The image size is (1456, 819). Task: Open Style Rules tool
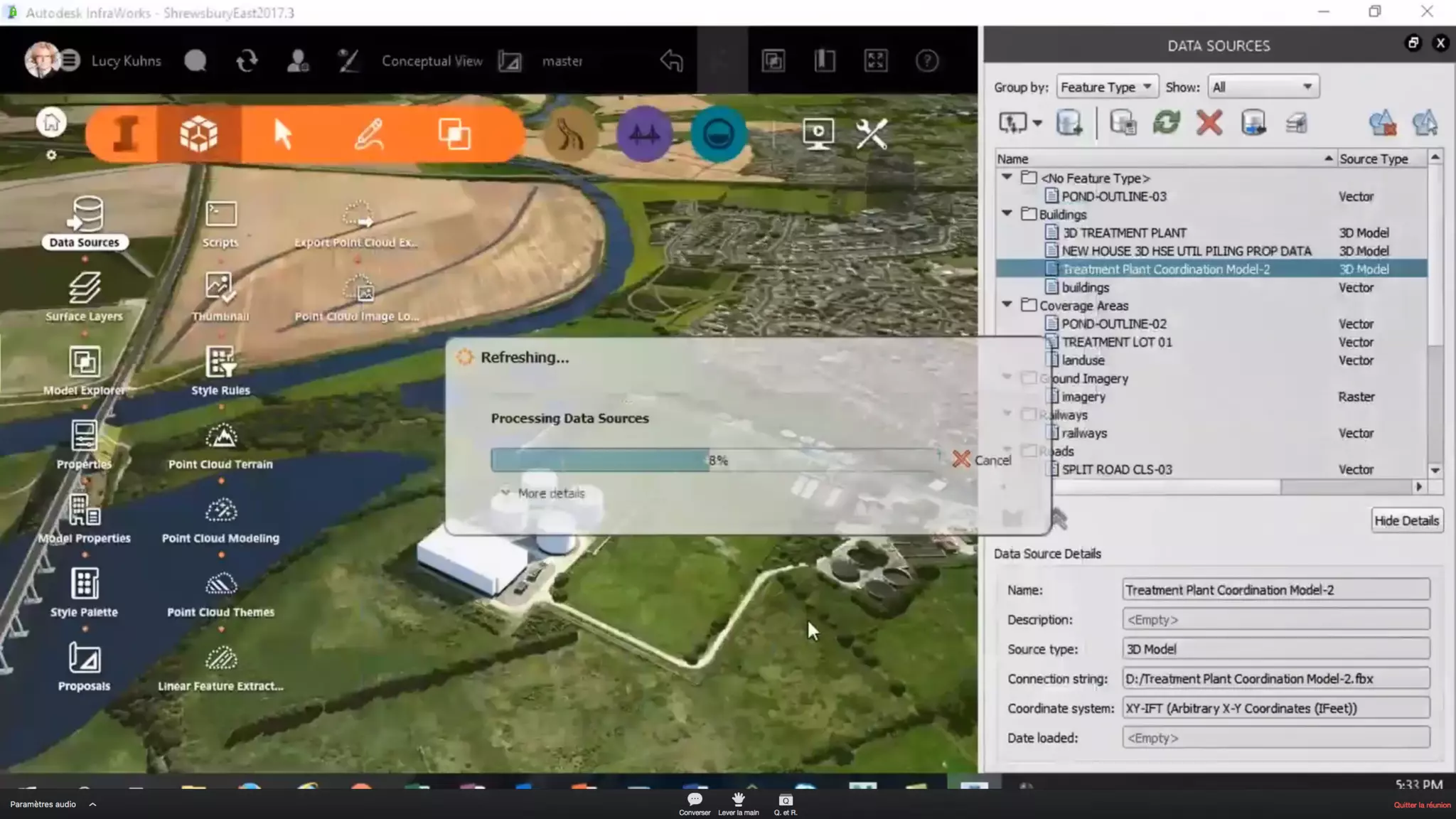coord(220,363)
